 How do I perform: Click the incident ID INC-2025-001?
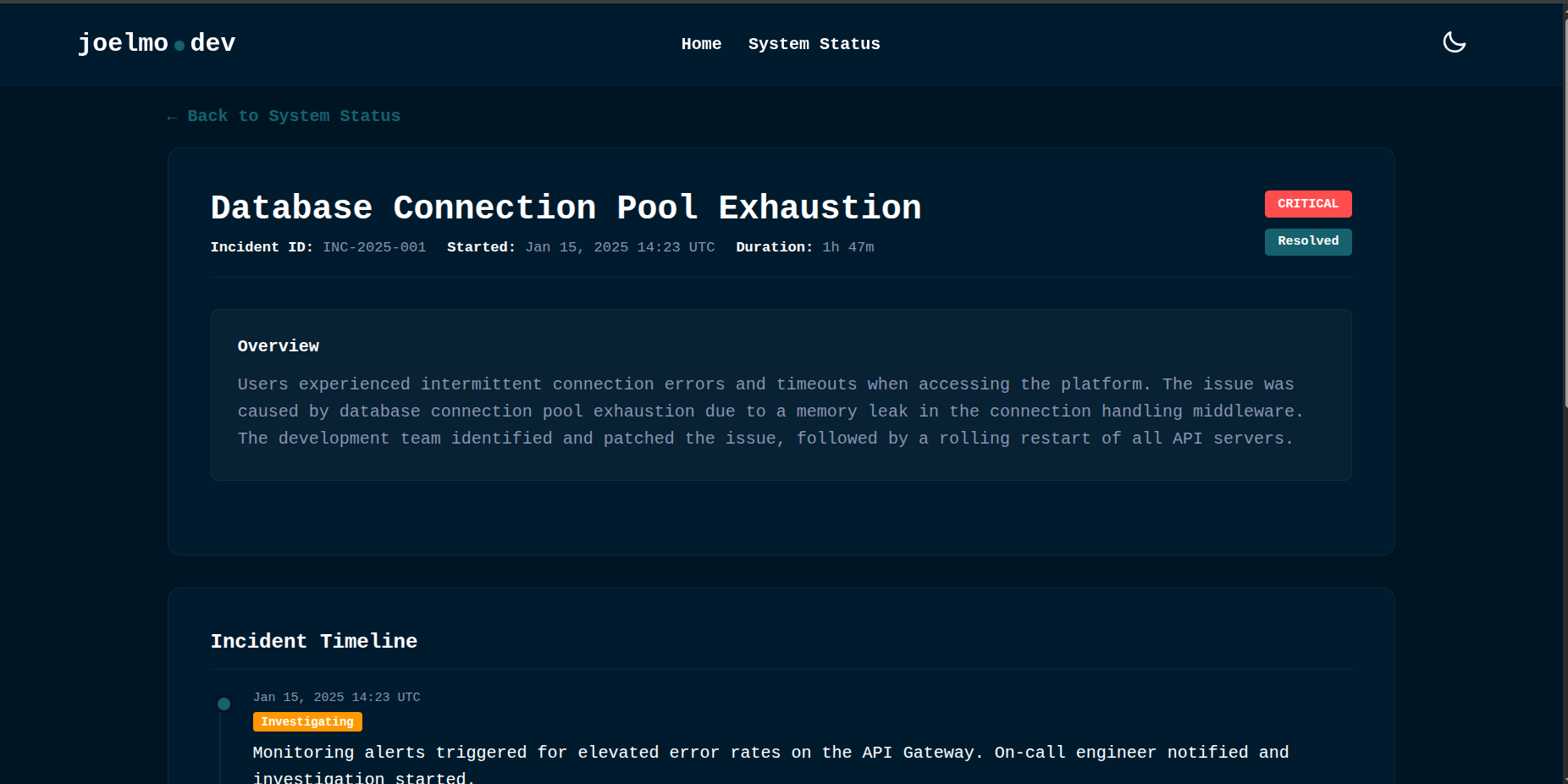point(374,247)
